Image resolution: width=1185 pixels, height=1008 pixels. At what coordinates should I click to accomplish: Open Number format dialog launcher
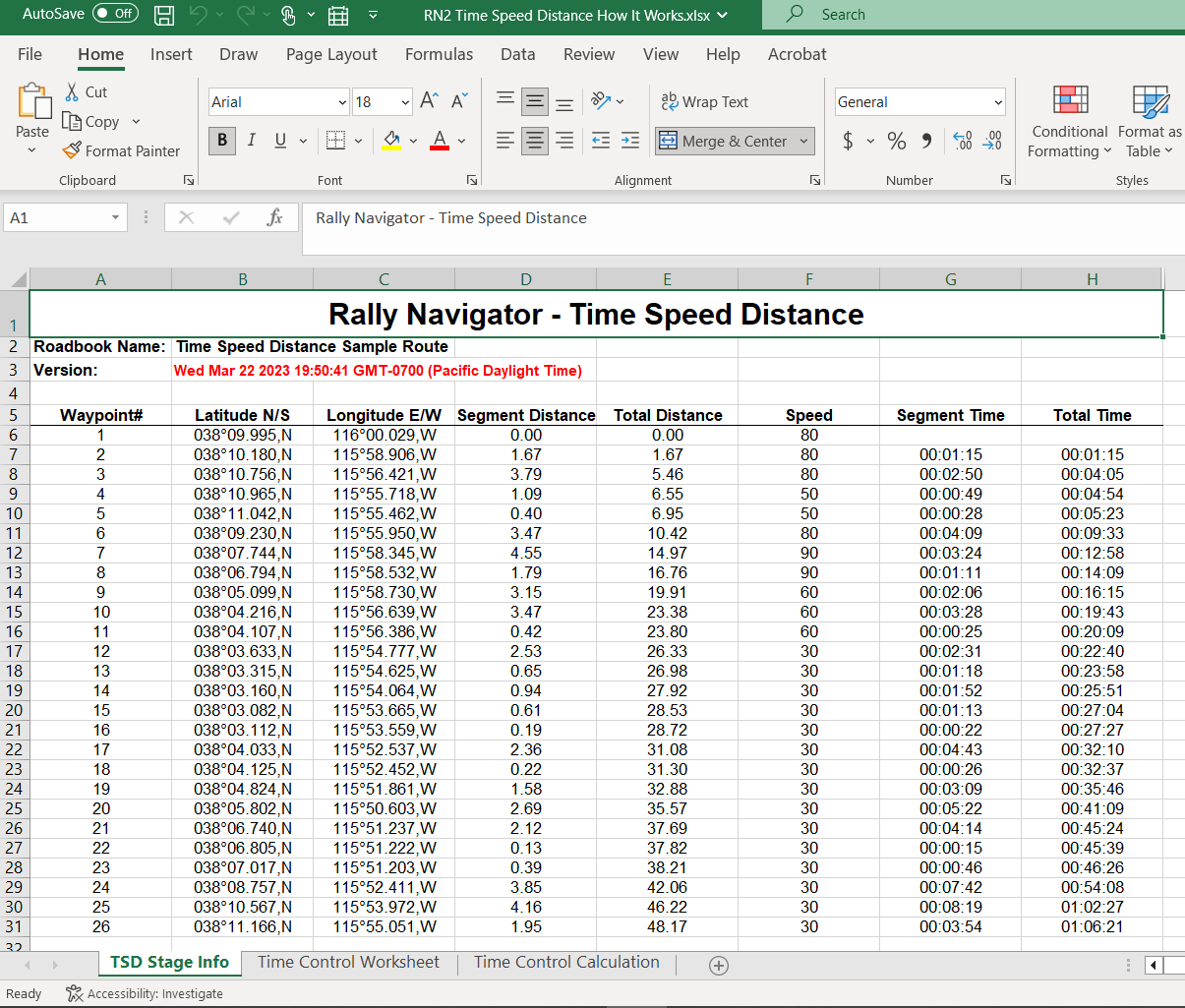coord(1006,180)
